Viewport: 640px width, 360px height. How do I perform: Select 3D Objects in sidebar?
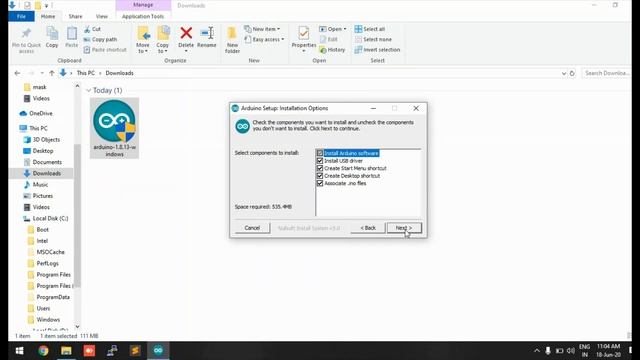[46, 140]
